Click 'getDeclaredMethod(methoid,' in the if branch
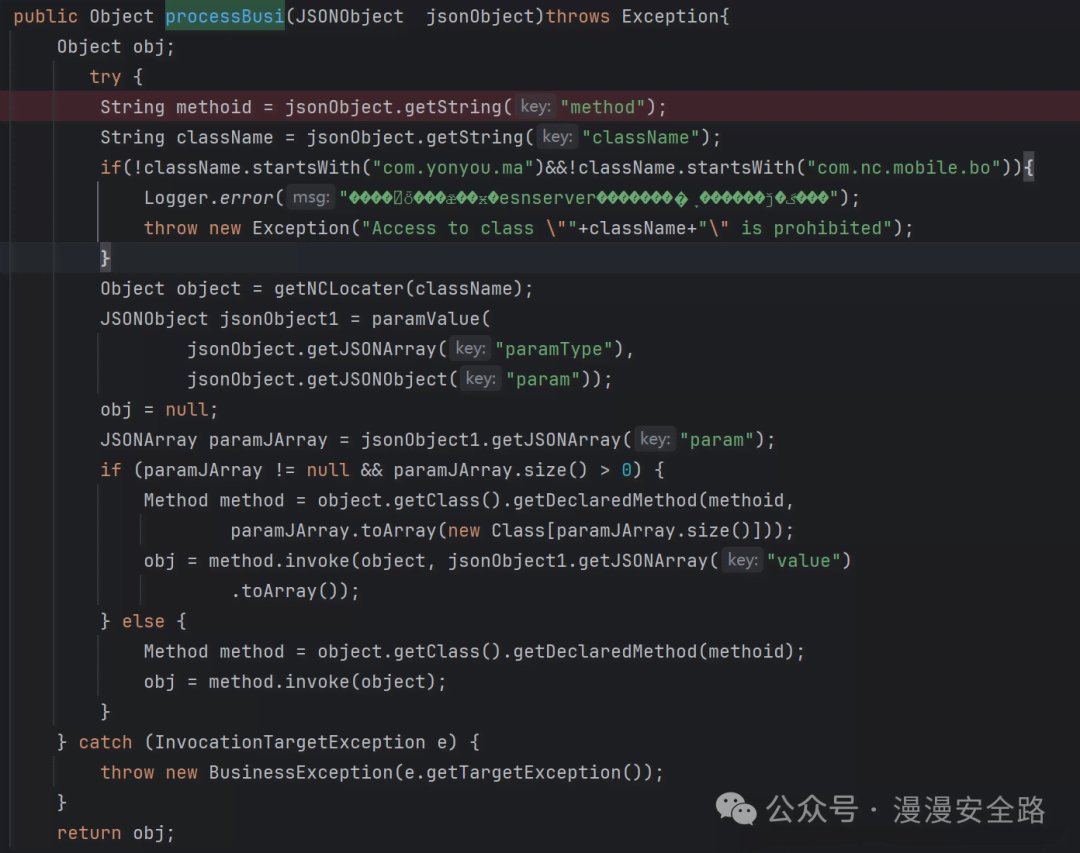1080x853 pixels. click(x=654, y=502)
